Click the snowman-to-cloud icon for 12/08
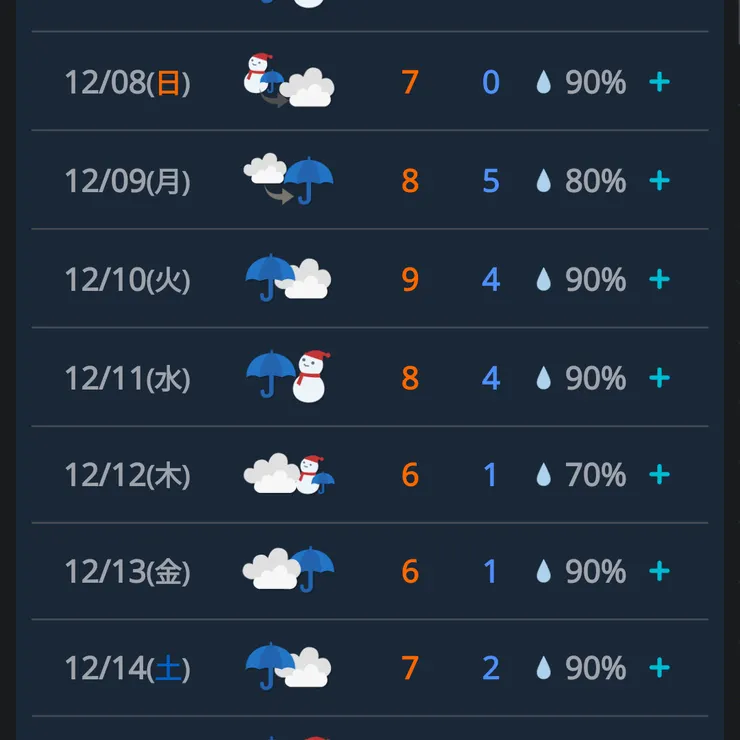The width and height of the screenshot is (740, 740). (x=288, y=82)
